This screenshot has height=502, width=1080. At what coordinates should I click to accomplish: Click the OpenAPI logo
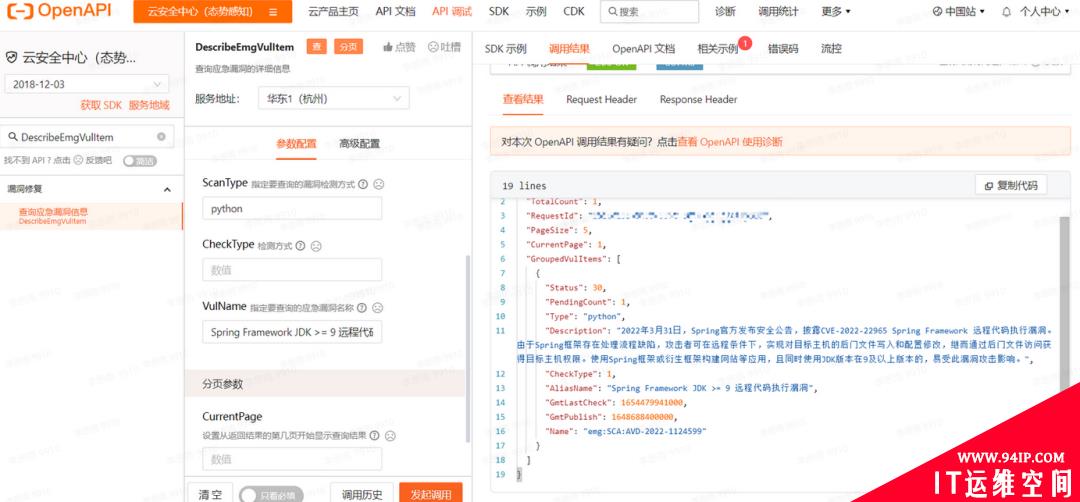58,11
